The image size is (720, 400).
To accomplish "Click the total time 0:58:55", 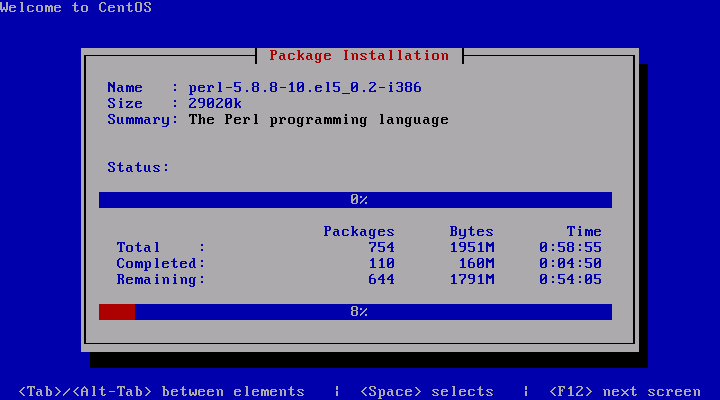I will (x=570, y=248).
